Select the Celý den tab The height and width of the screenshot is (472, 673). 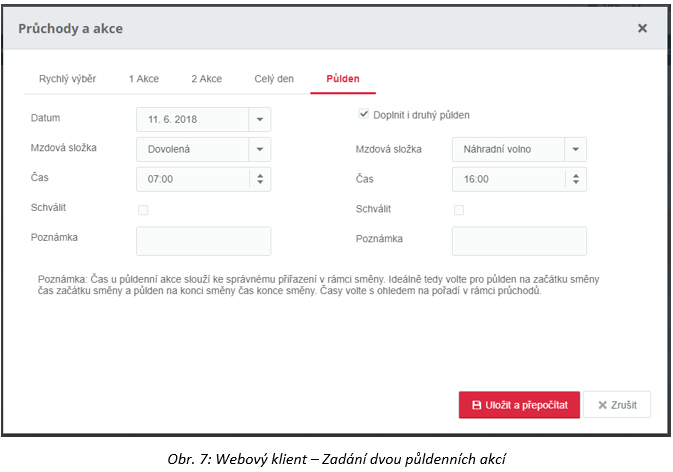click(274, 79)
